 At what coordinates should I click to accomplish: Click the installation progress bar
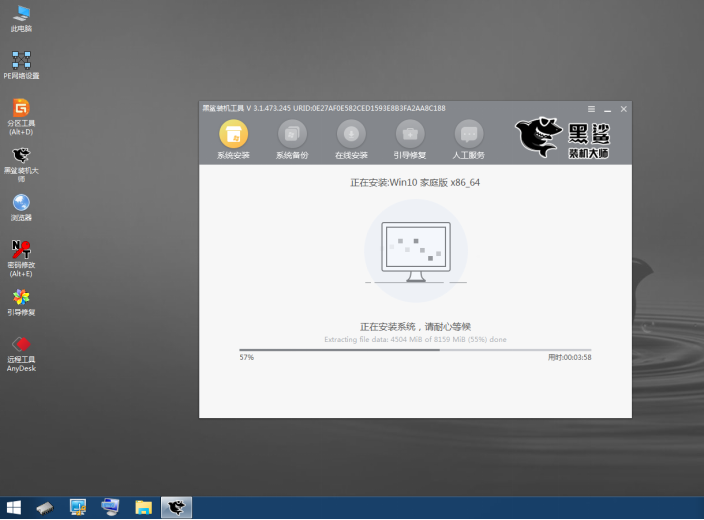click(415, 350)
